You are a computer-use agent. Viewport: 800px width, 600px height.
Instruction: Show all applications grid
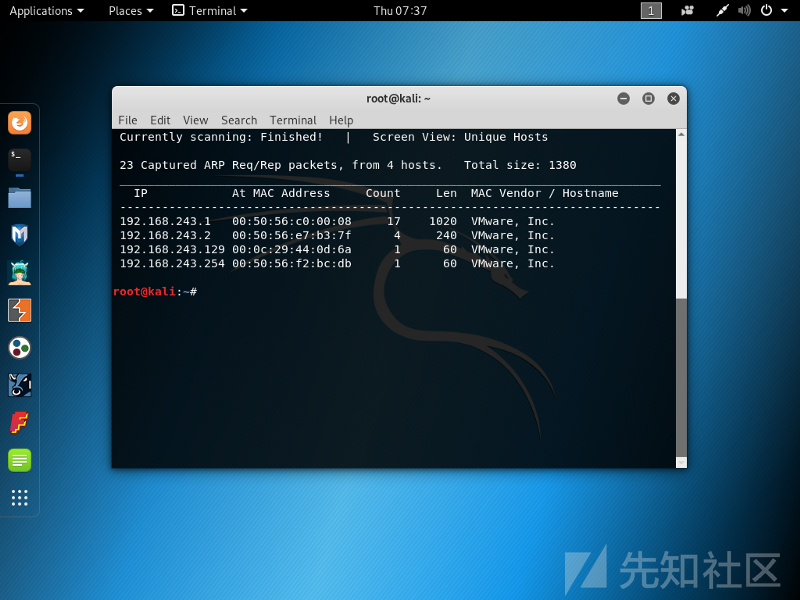point(19,497)
